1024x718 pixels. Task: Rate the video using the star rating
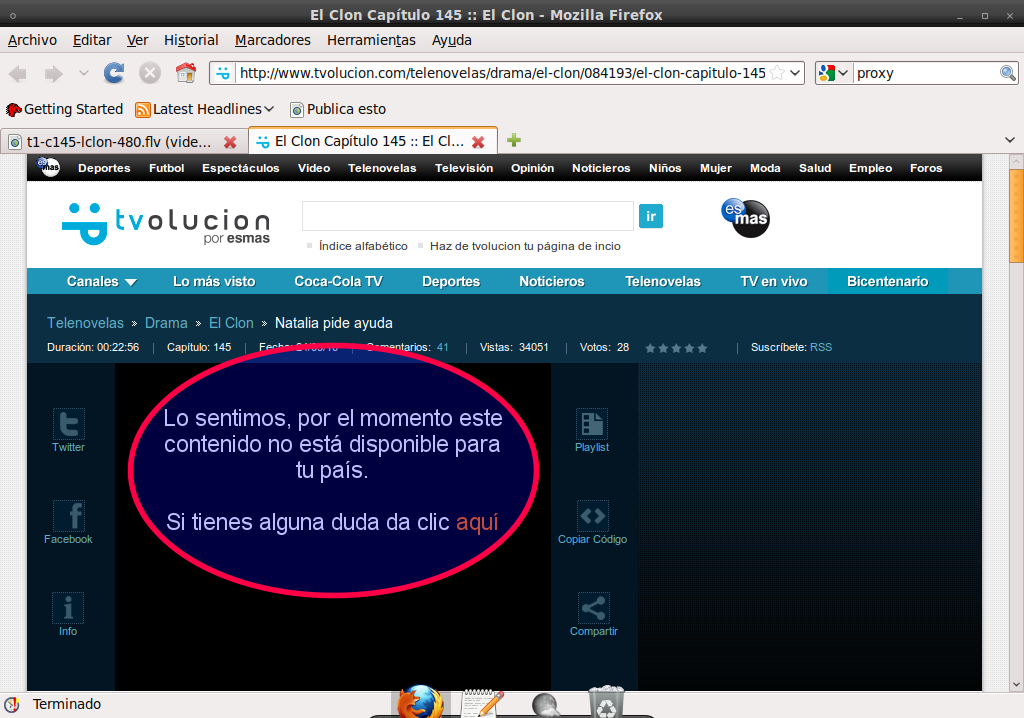click(x=676, y=348)
